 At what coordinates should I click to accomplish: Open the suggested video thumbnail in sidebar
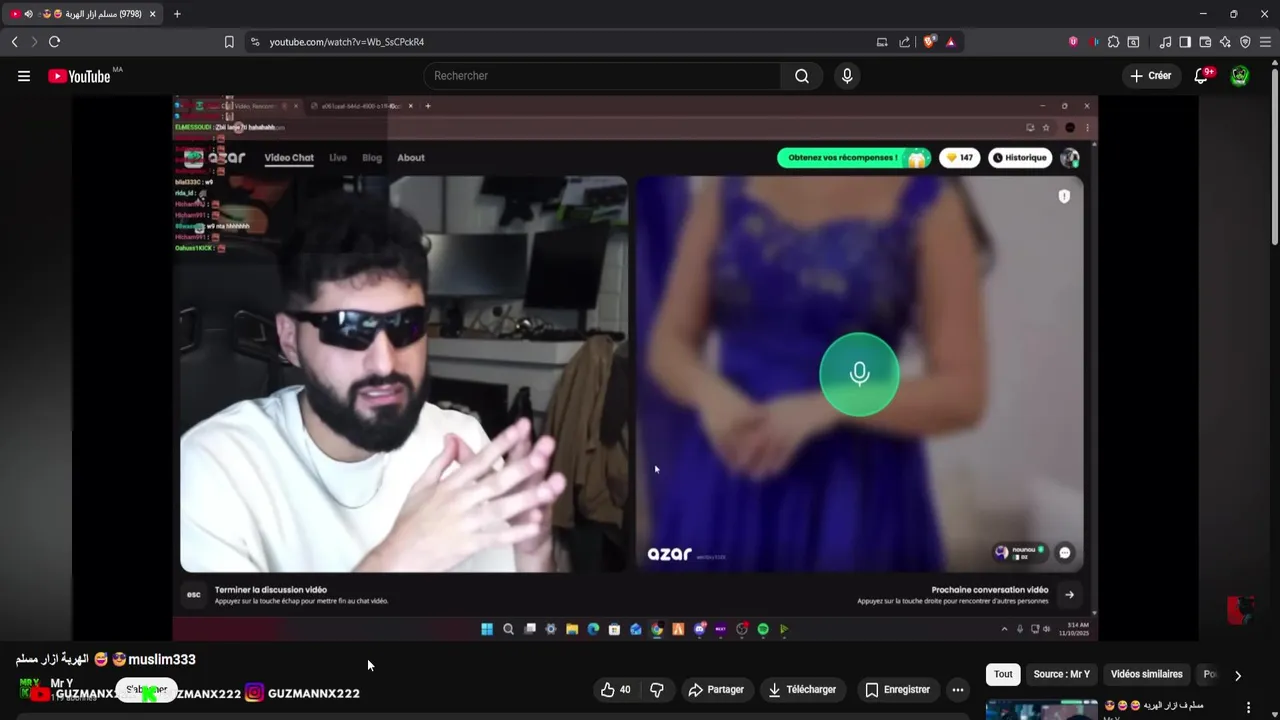tap(1041, 710)
